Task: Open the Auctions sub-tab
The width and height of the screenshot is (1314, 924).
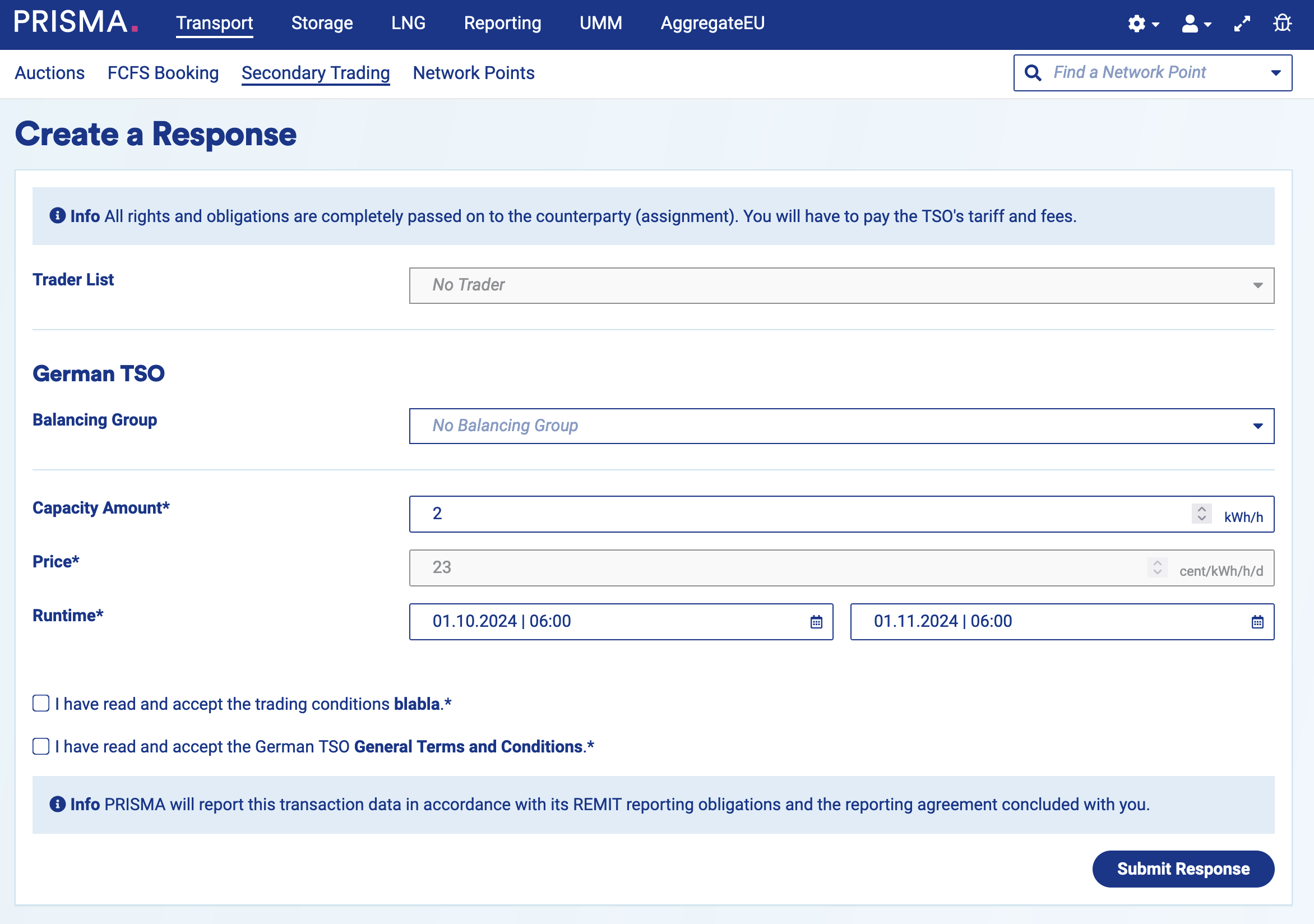Action: (50, 73)
